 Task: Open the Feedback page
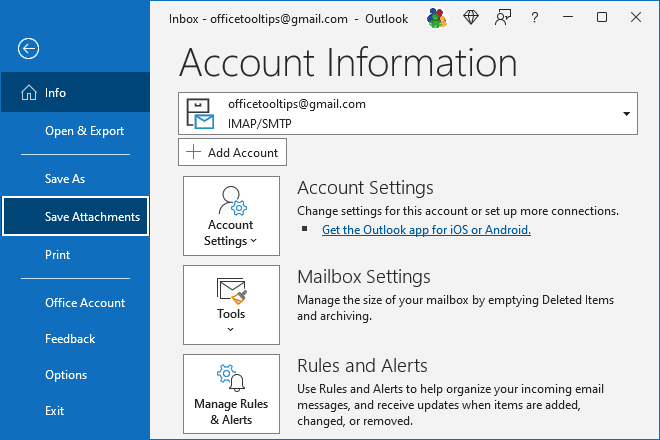coord(70,339)
